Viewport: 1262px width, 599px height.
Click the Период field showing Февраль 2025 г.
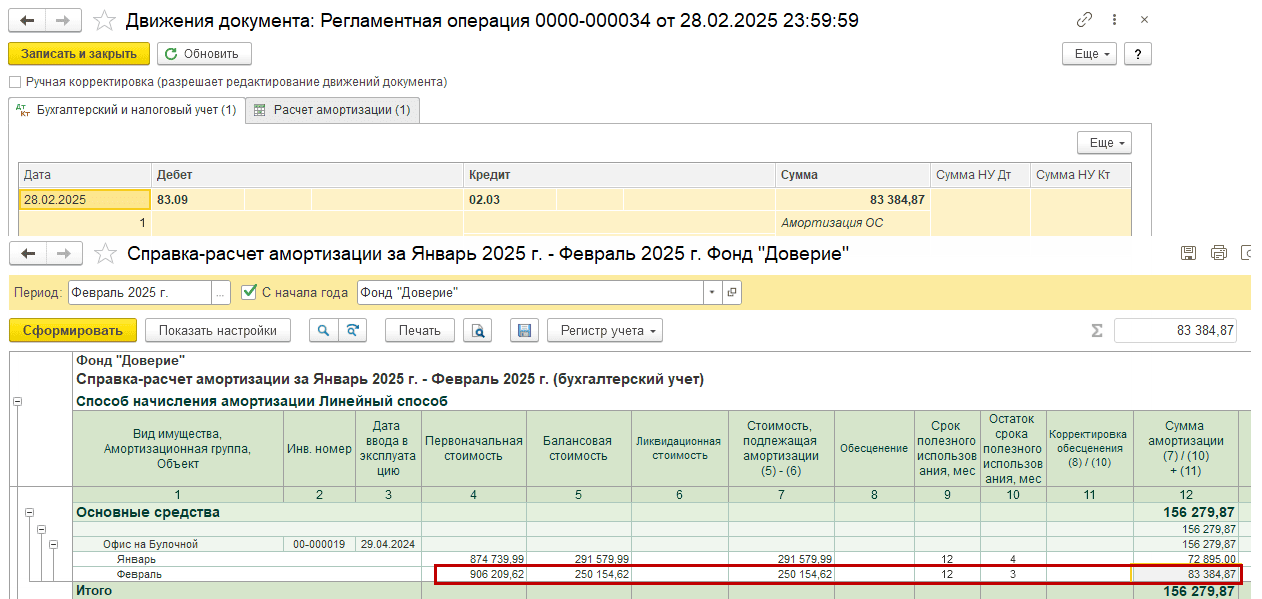(x=139, y=293)
